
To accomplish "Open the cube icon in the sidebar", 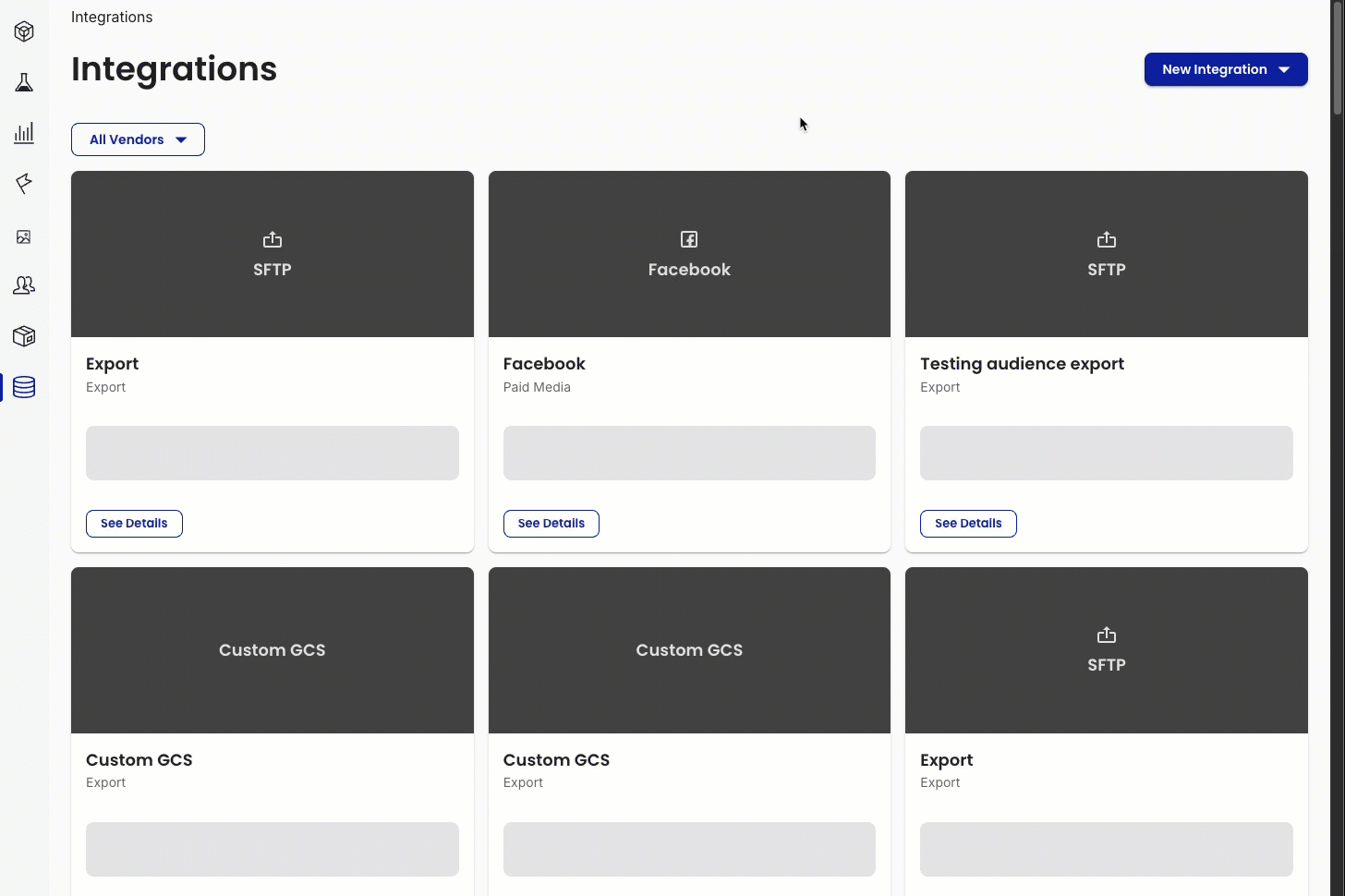I will (x=24, y=31).
